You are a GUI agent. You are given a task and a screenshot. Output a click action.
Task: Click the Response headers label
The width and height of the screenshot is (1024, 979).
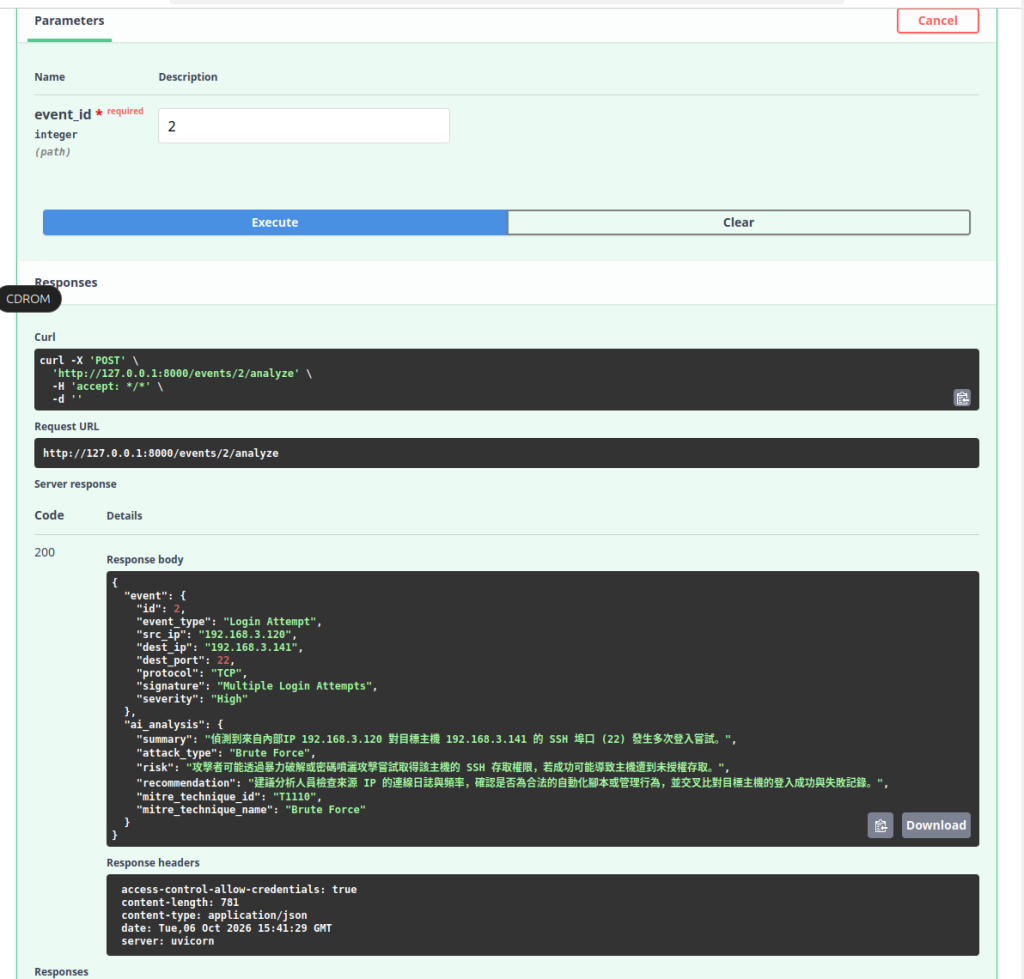153,863
